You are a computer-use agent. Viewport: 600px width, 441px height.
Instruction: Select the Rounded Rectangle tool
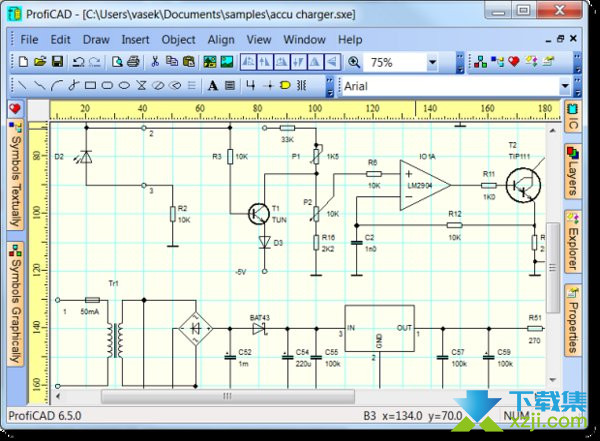[107, 85]
